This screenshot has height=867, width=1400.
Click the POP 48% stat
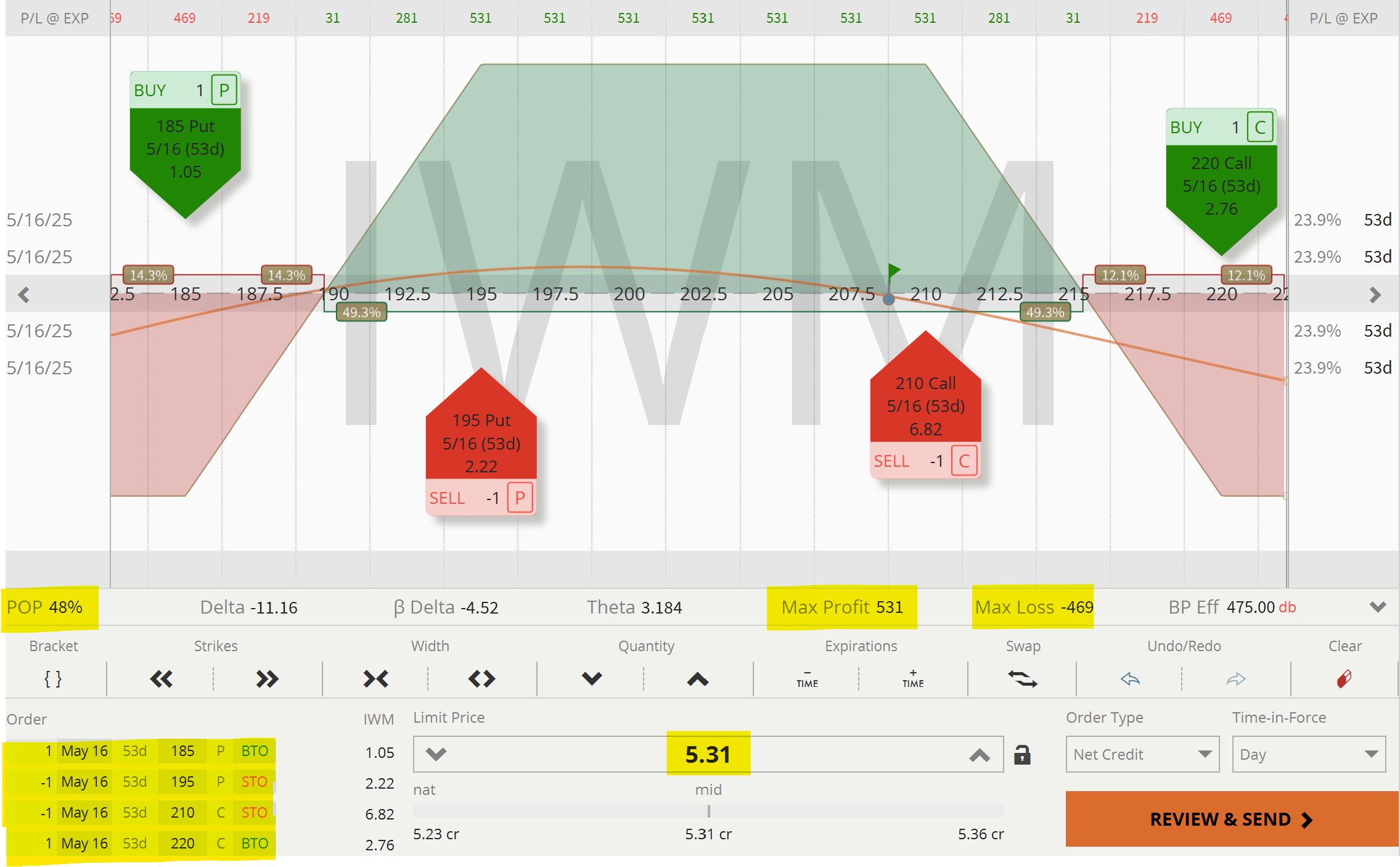point(44,607)
